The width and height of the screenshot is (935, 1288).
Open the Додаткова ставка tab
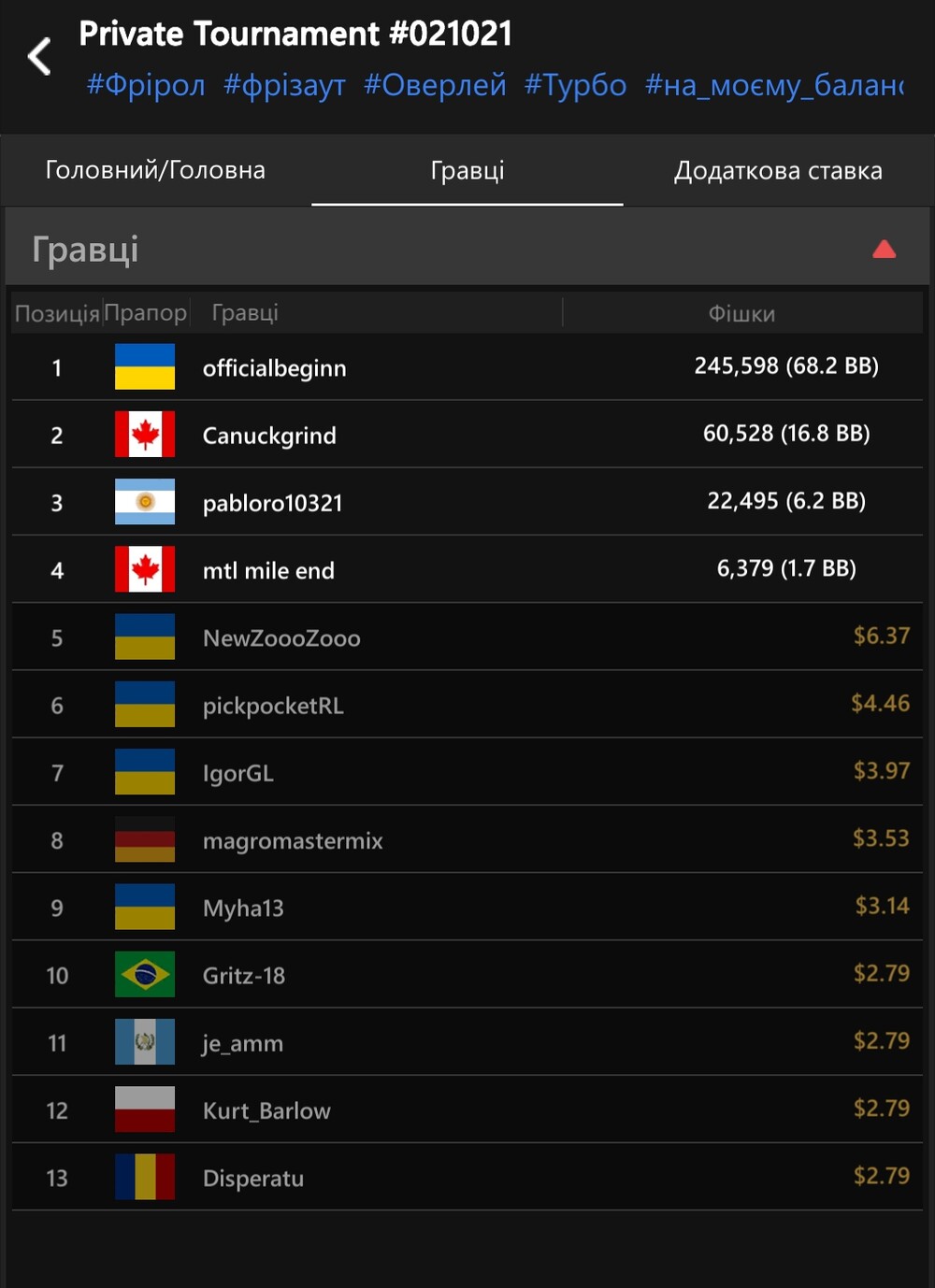(x=778, y=170)
